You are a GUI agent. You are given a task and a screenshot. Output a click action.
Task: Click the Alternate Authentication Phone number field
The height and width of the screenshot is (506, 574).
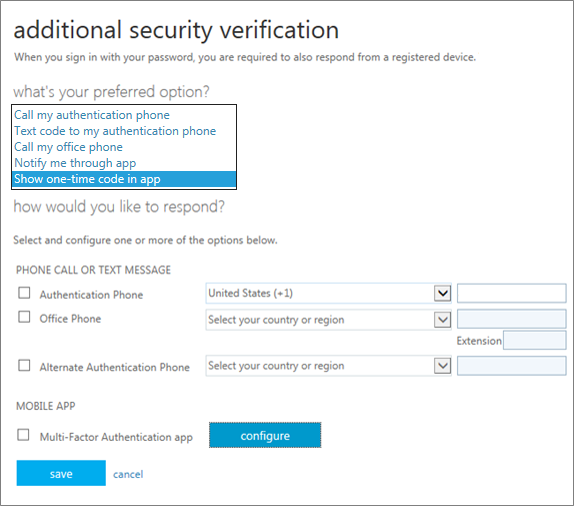pyautogui.click(x=511, y=366)
